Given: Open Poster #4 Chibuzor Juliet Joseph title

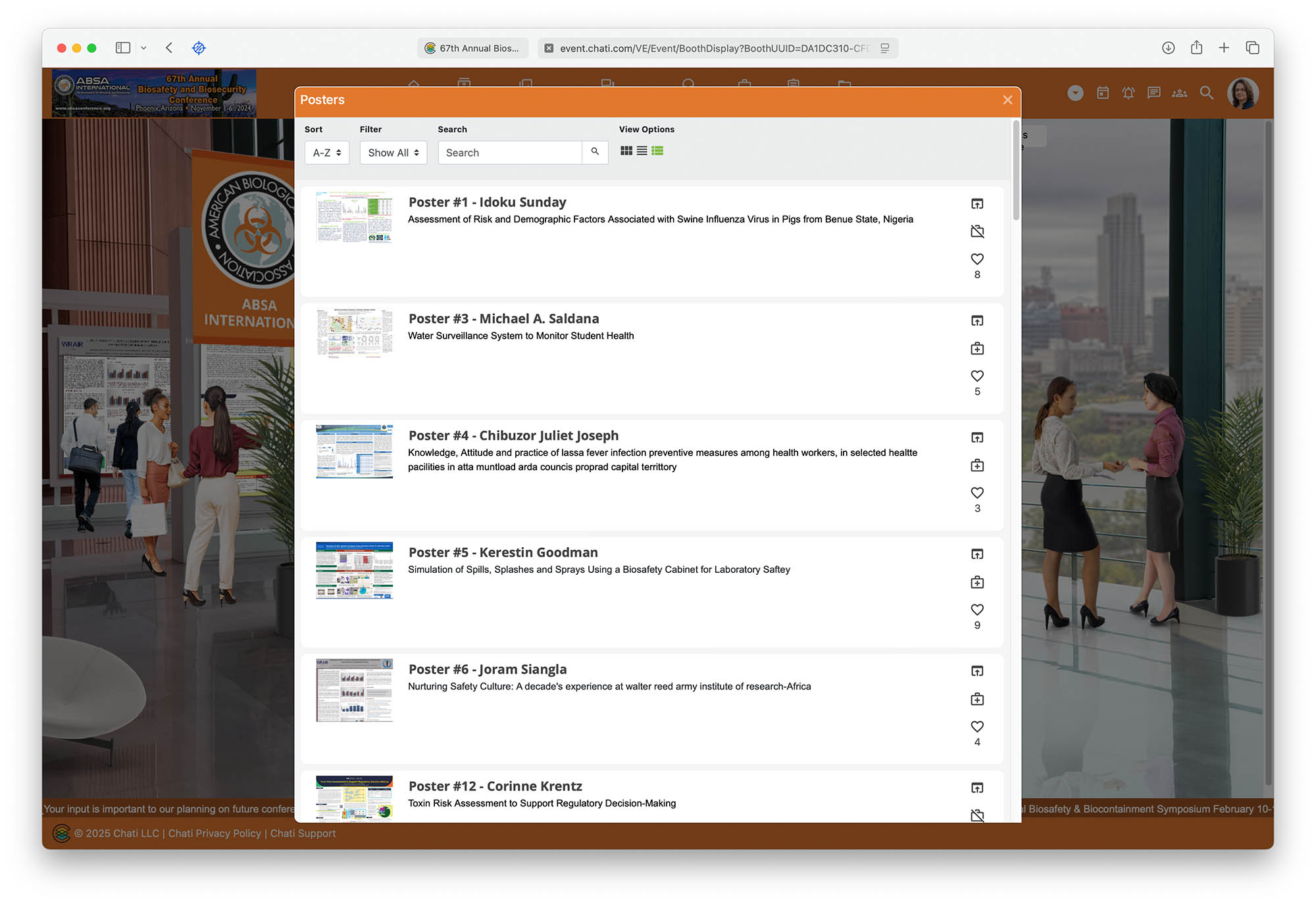Looking at the screenshot, I should (513, 435).
